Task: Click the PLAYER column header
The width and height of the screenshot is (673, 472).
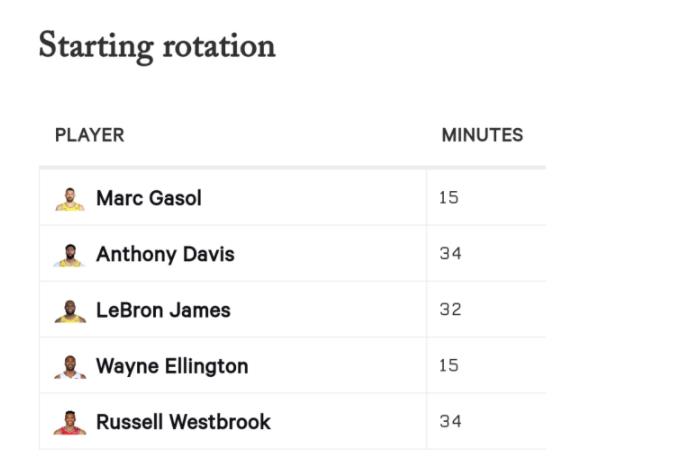Action: coord(90,136)
